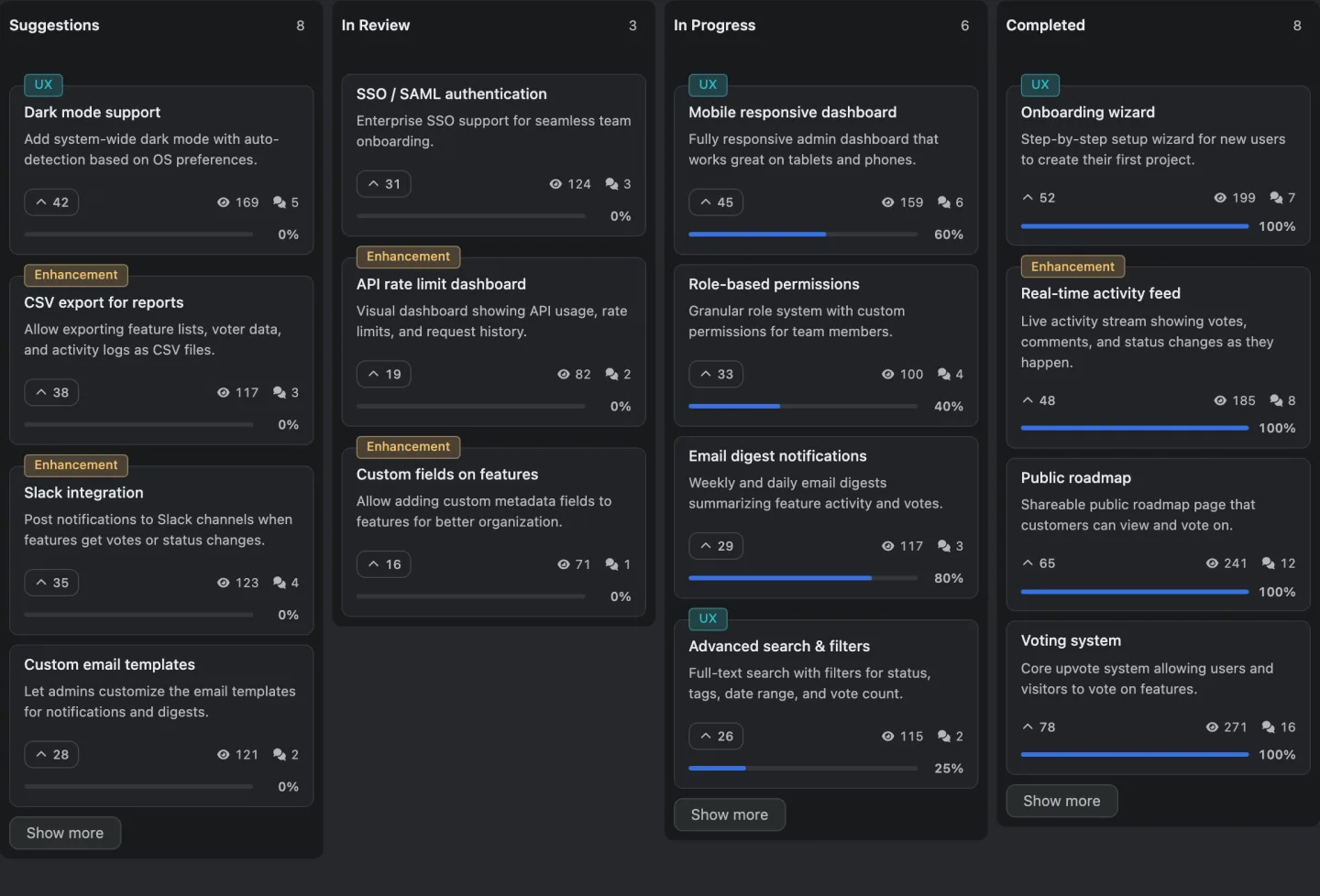Upvote Mobile responsive dashboard with 45 votes
This screenshot has height=896, width=1320.
(x=716, y=202)
